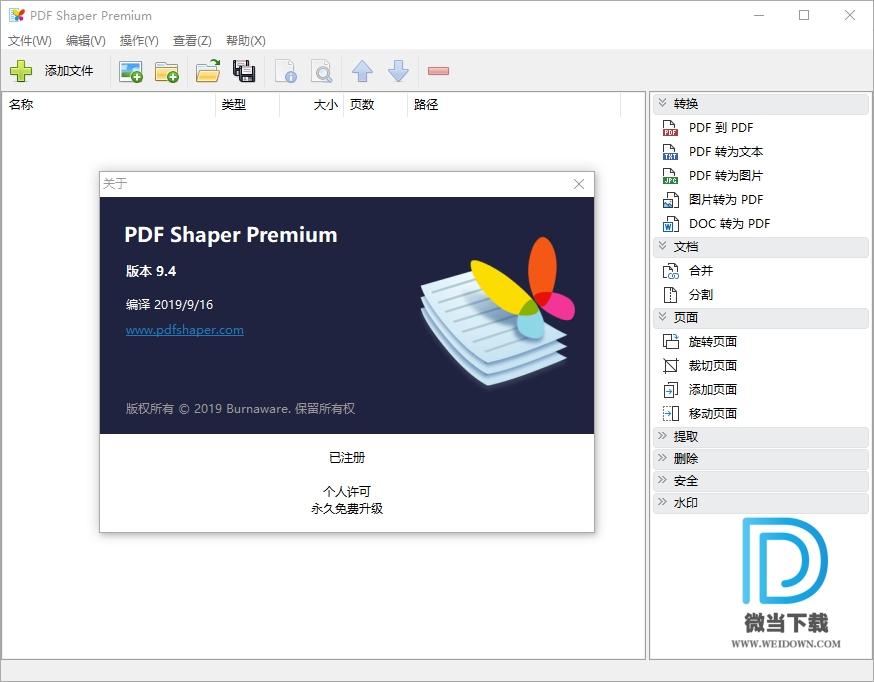
Task: Click the 编译 2019/9/16 text
Action: click(169, 305)
